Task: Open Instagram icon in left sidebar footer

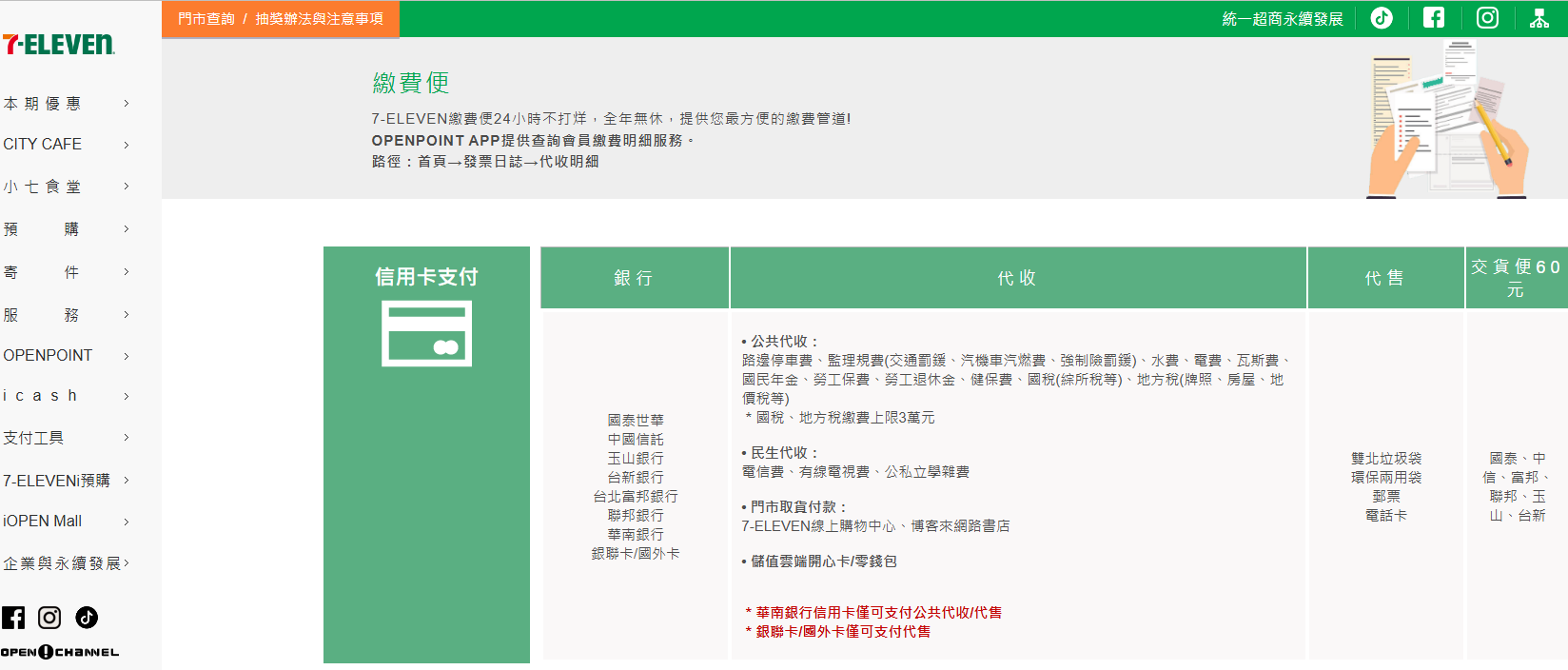Action: [49, 618]
